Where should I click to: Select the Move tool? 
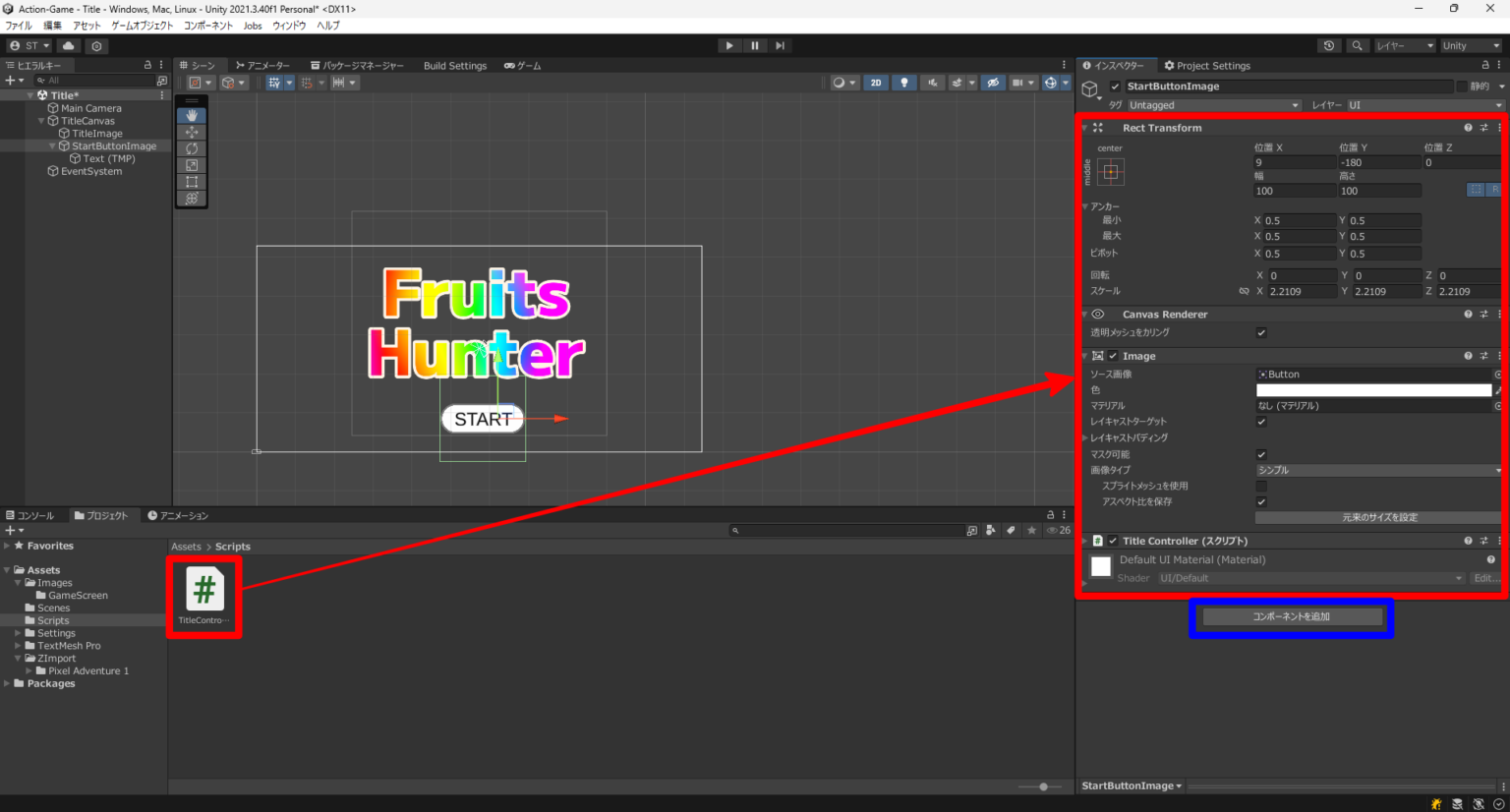coord(191,132)
